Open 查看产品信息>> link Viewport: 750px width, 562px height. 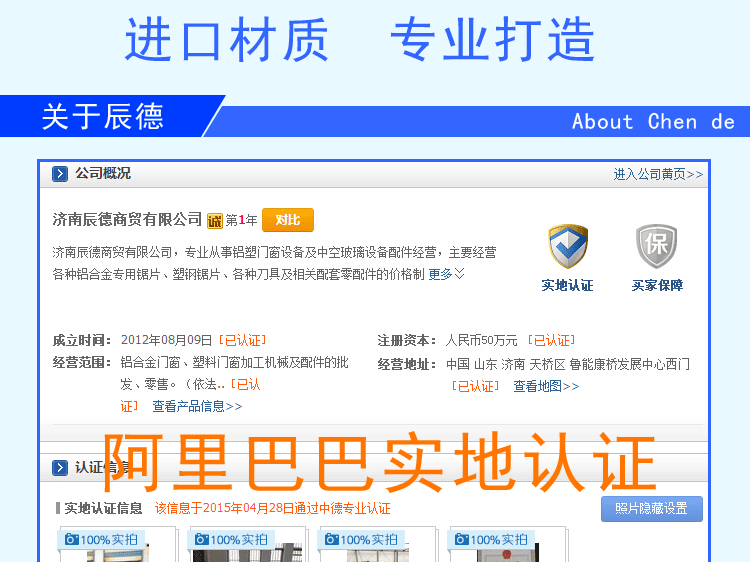coord(197,406)
